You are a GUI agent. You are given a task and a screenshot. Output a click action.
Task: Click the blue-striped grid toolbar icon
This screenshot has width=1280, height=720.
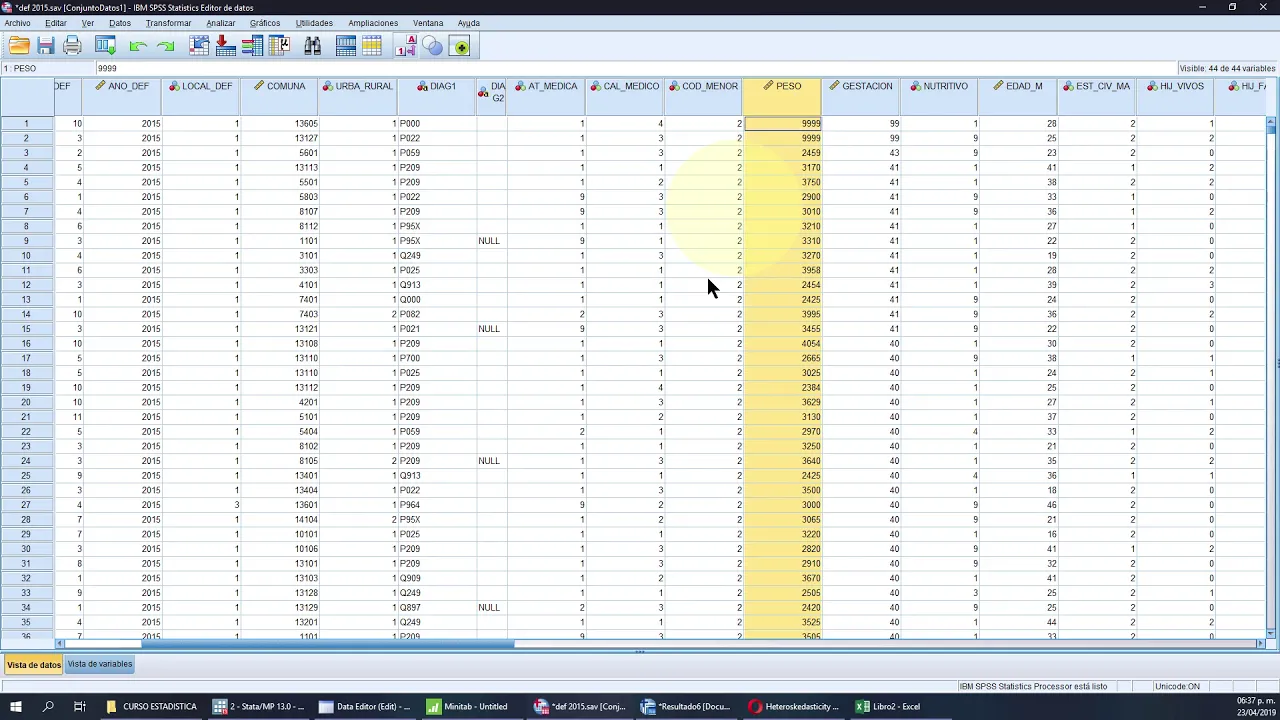click(346, 46)
